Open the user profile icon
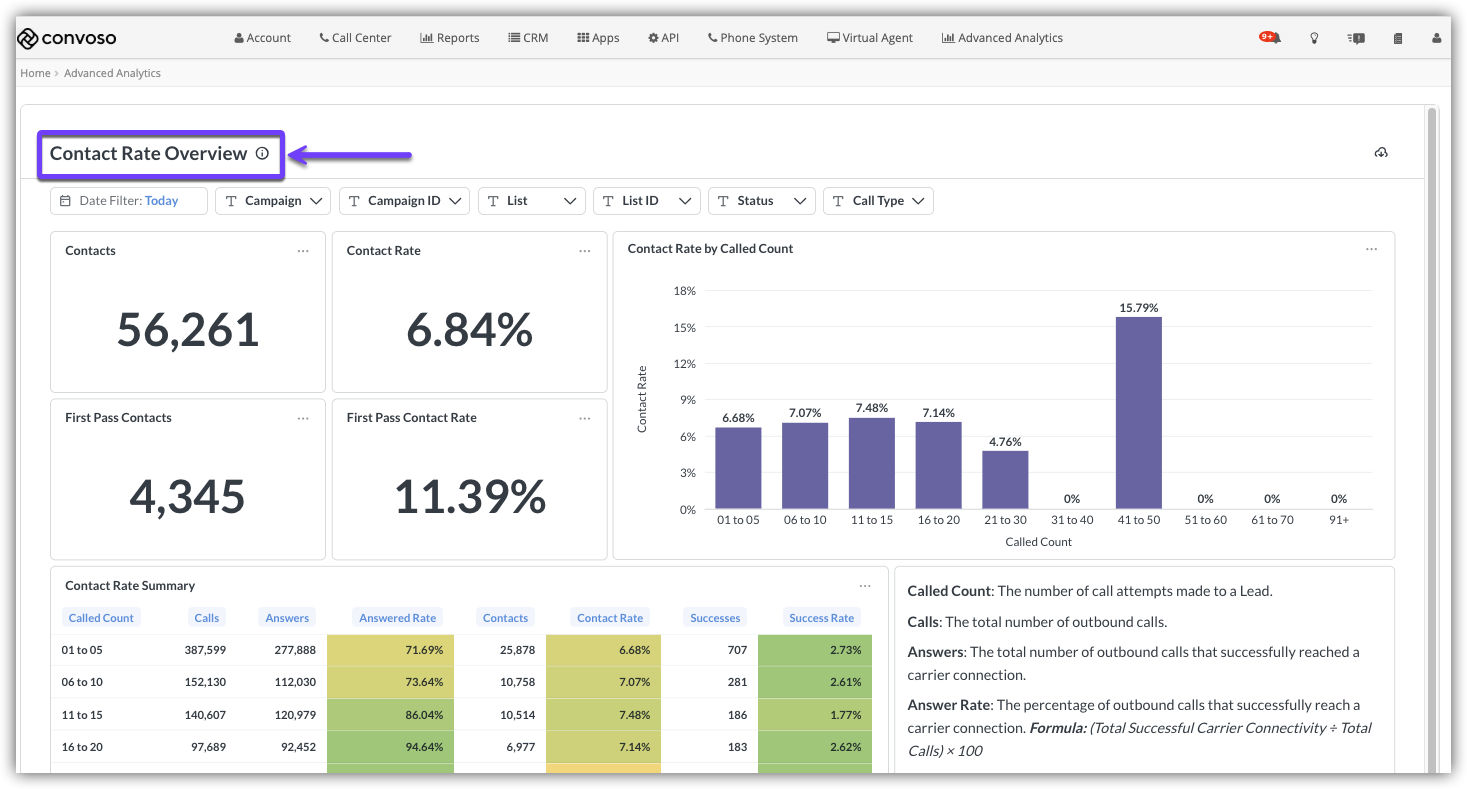 (1437, 38)
